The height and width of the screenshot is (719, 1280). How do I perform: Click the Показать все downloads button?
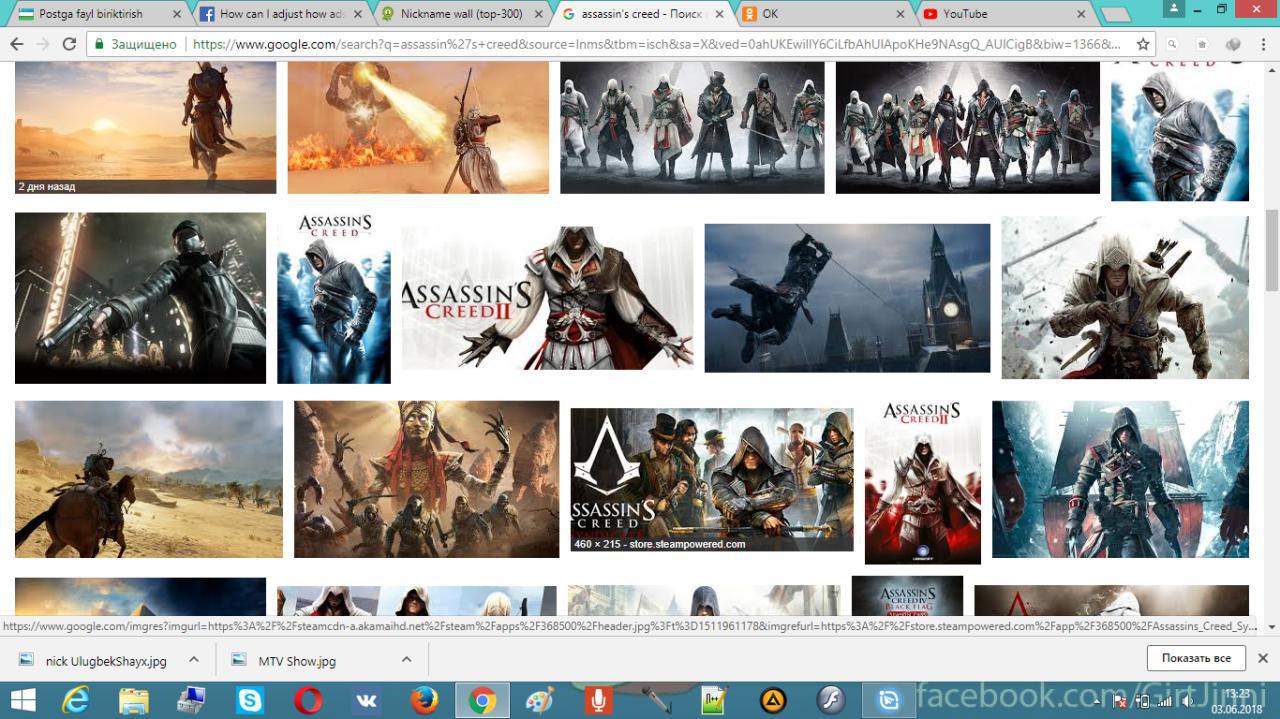[x=1195, y=658]
